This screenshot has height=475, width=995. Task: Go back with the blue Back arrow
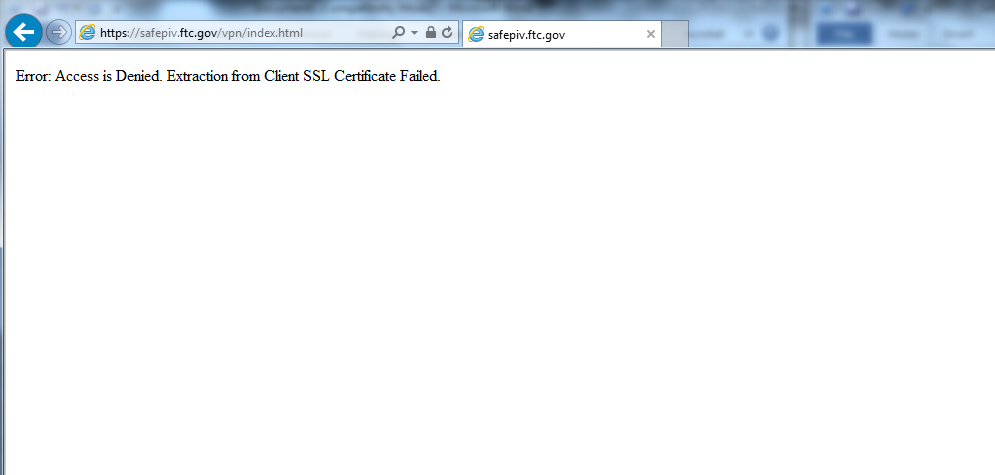pyautogui.click(x=23, y=32)
